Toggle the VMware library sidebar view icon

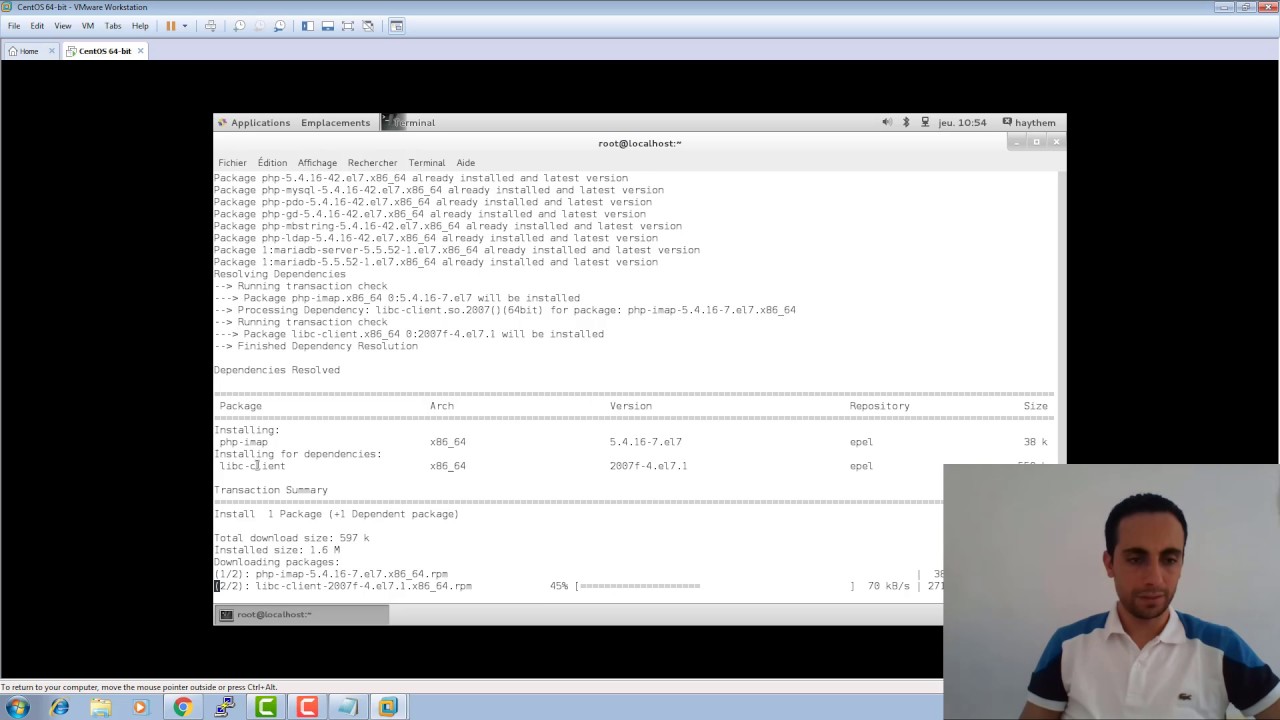(x=307, y=26)
